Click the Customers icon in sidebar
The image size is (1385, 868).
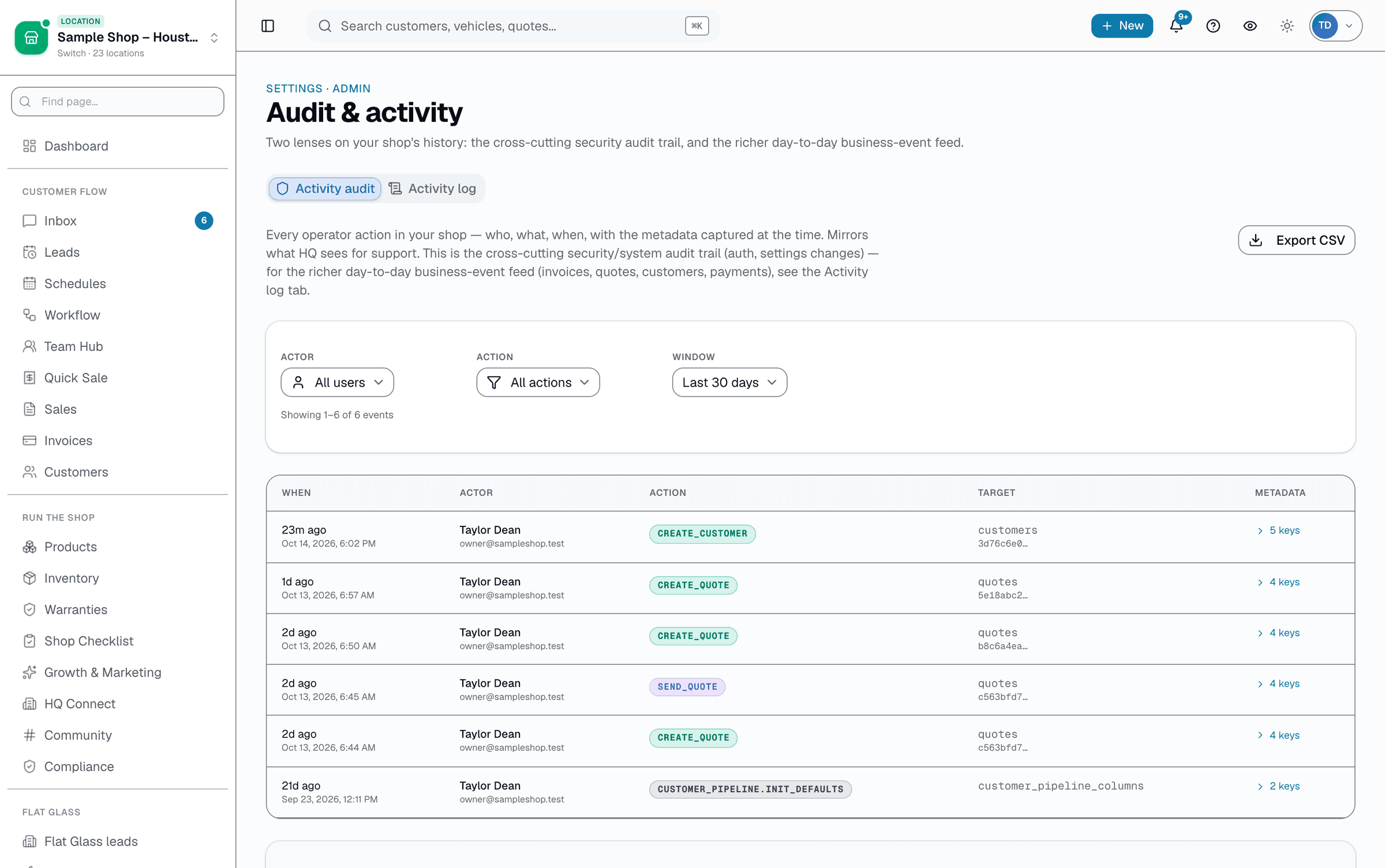click(x=29, y=472)
